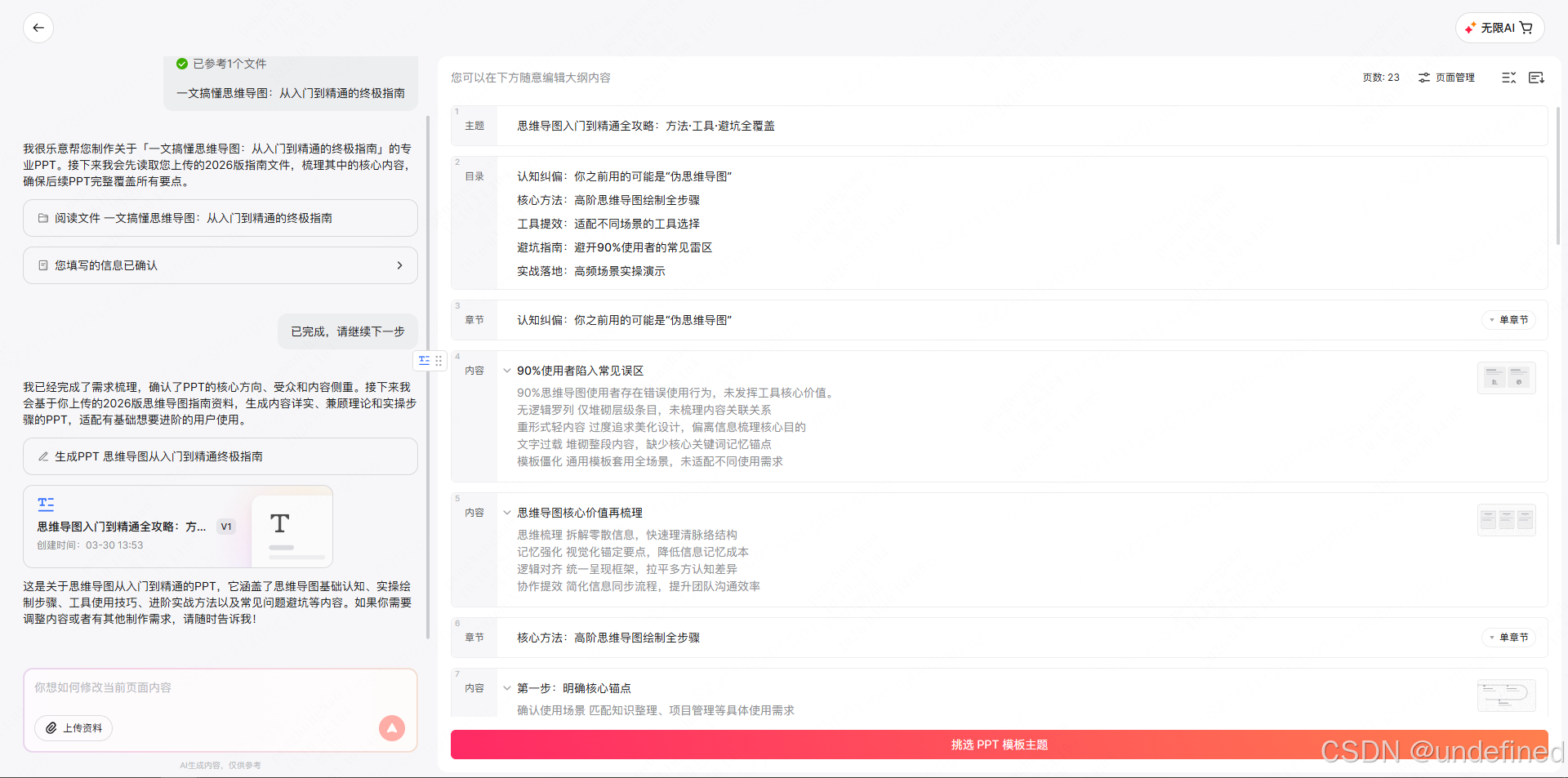Click the 已完成，请继续下一步 chat bubble
Viewport: 1568px width, 778px height.
click(348, 331)
